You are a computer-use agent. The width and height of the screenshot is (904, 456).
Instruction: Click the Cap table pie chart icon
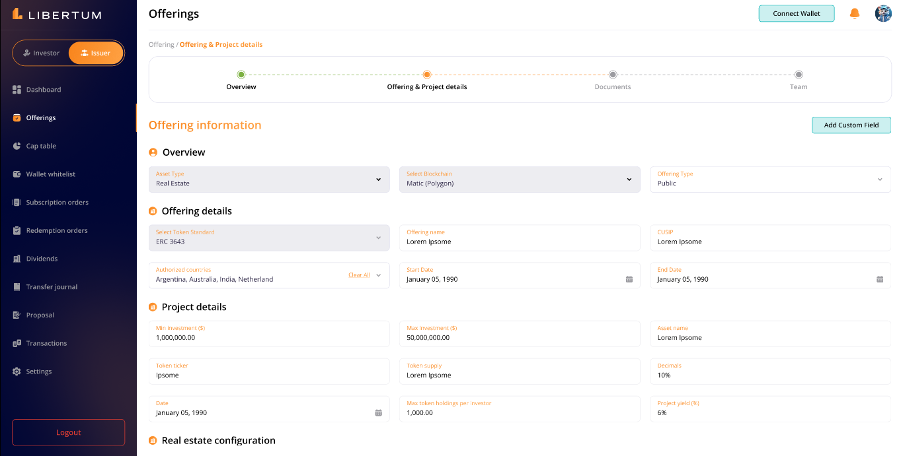(17, 146)
